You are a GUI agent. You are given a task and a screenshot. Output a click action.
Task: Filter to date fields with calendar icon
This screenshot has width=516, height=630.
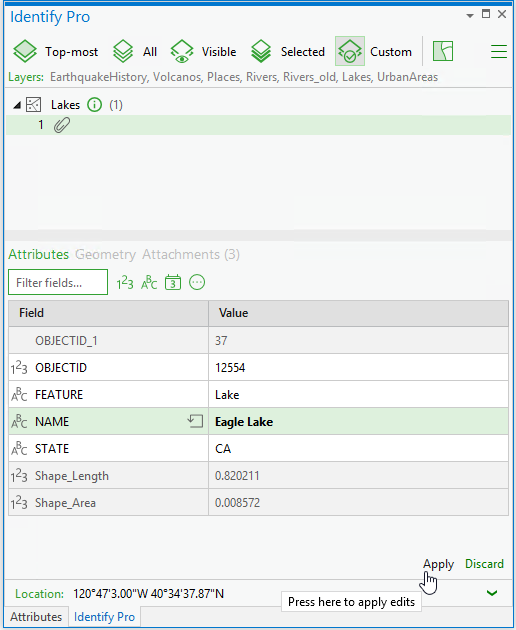pyautogui.click(x=173, y=282)
